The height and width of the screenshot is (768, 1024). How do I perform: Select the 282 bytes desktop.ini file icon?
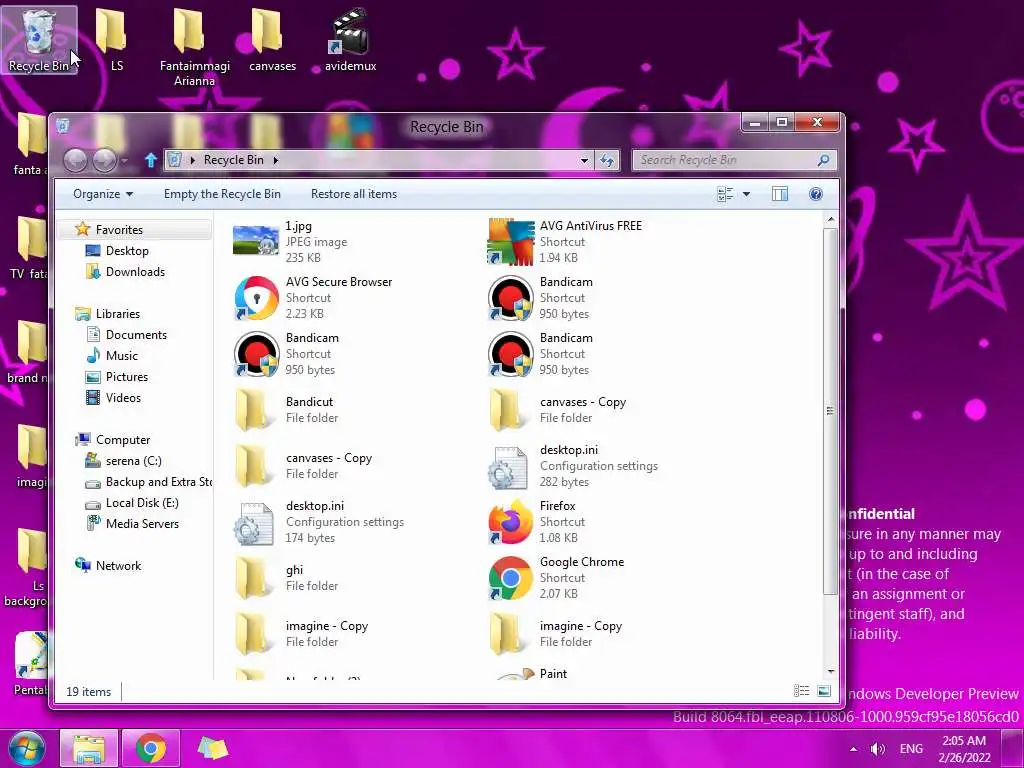[x=508, y=467]
